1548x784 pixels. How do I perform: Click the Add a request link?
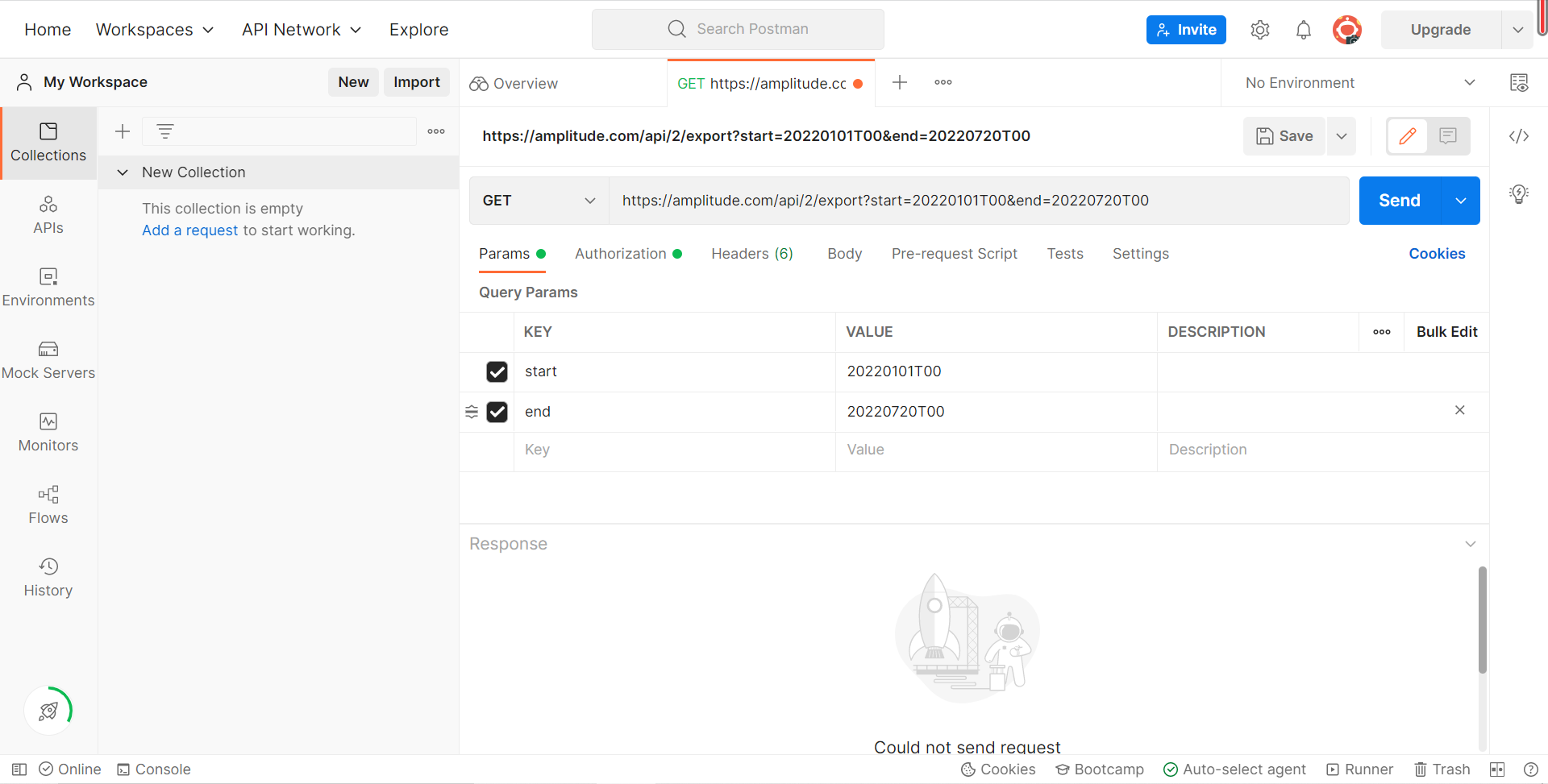190,230
